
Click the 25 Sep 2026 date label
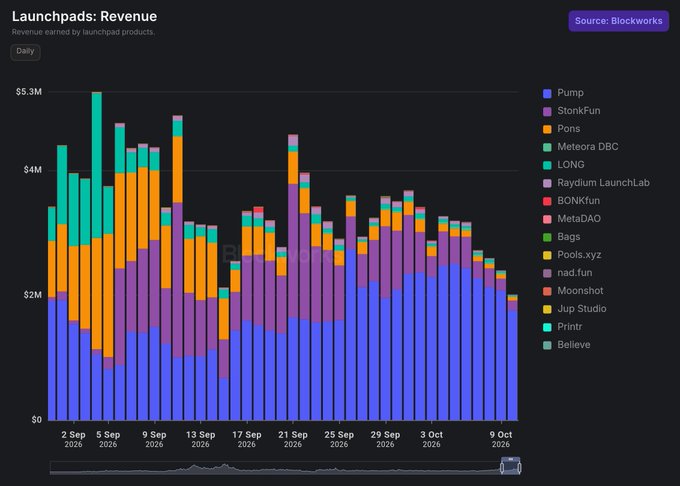(339, 439)
